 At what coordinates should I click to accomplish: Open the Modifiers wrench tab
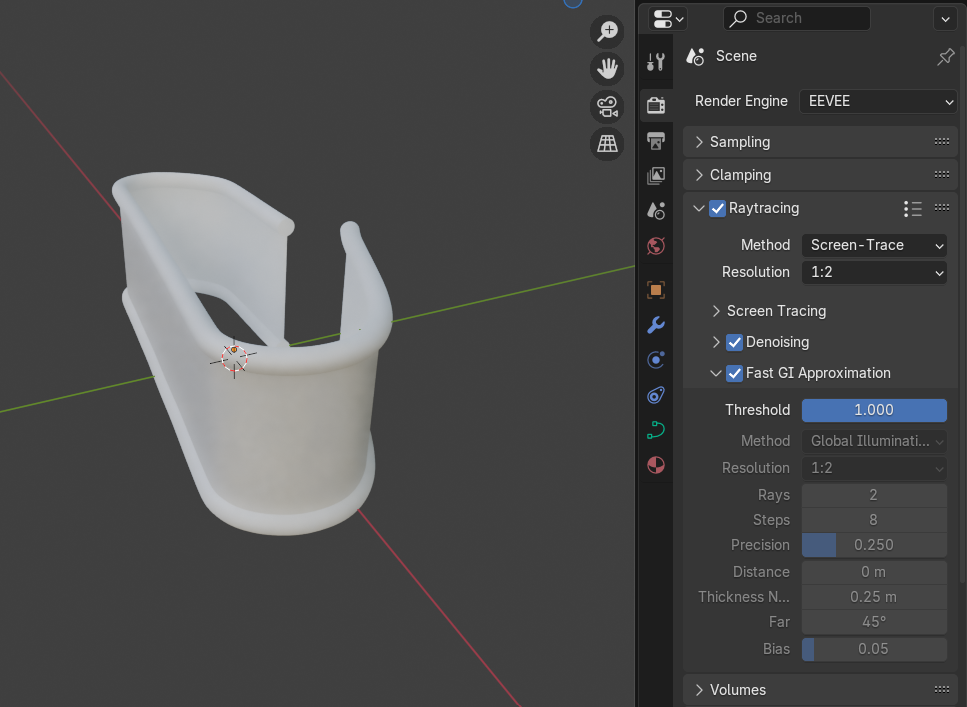pos(656,325)
